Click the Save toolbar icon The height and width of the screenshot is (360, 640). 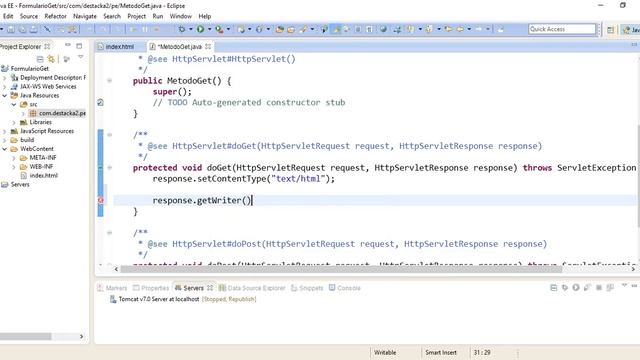coord(11,29)
